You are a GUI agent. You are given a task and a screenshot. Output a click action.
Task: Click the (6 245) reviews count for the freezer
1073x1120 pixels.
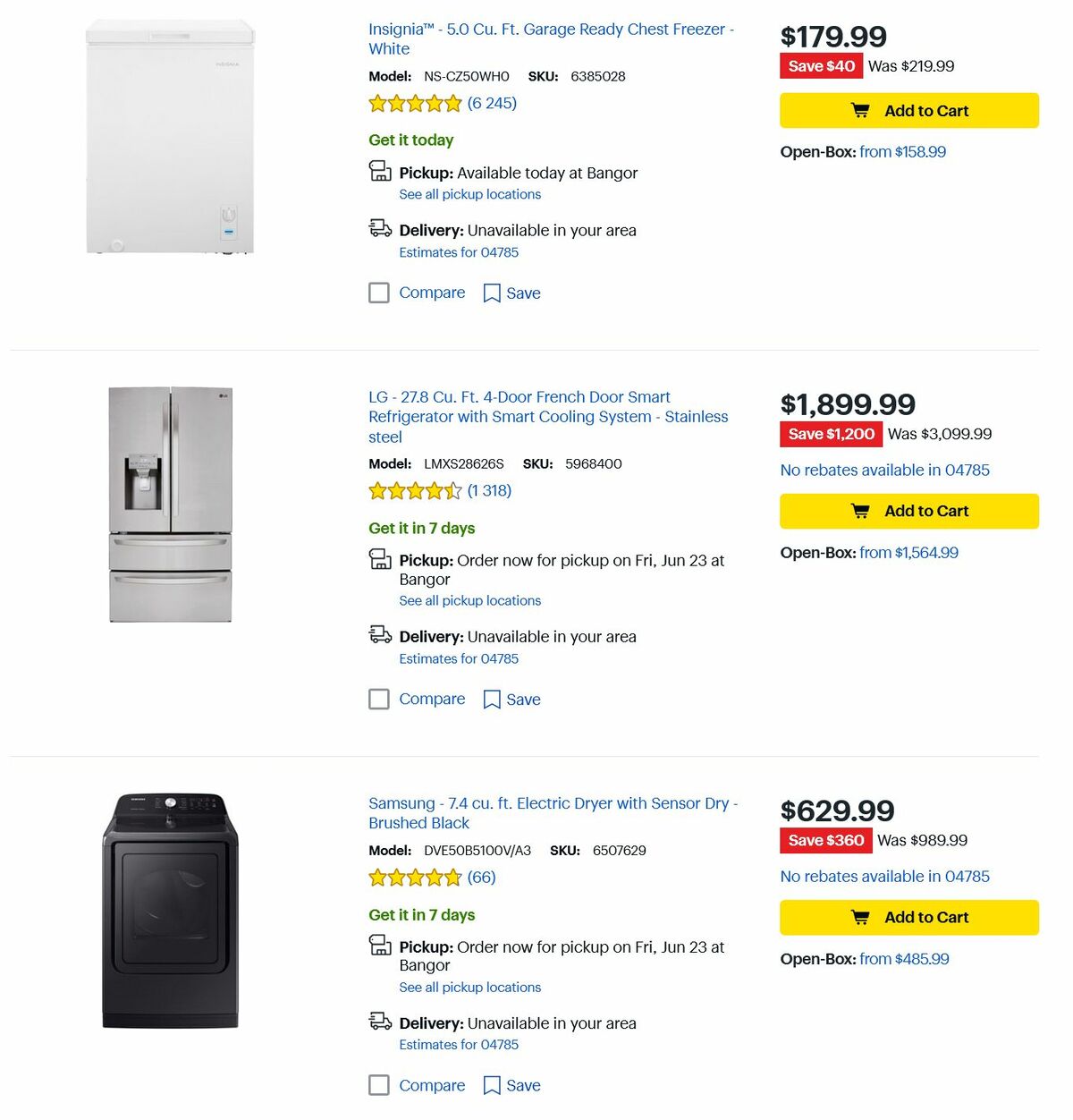pyautogui.click(x=491, y=103)
